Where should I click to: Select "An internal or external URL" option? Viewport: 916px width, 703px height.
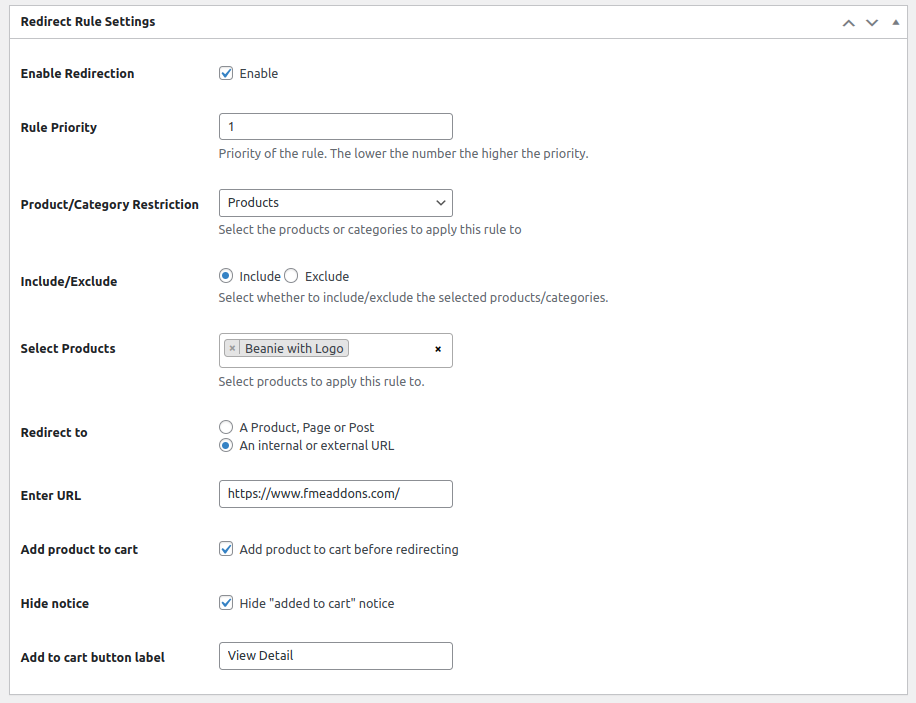[226, 445]
